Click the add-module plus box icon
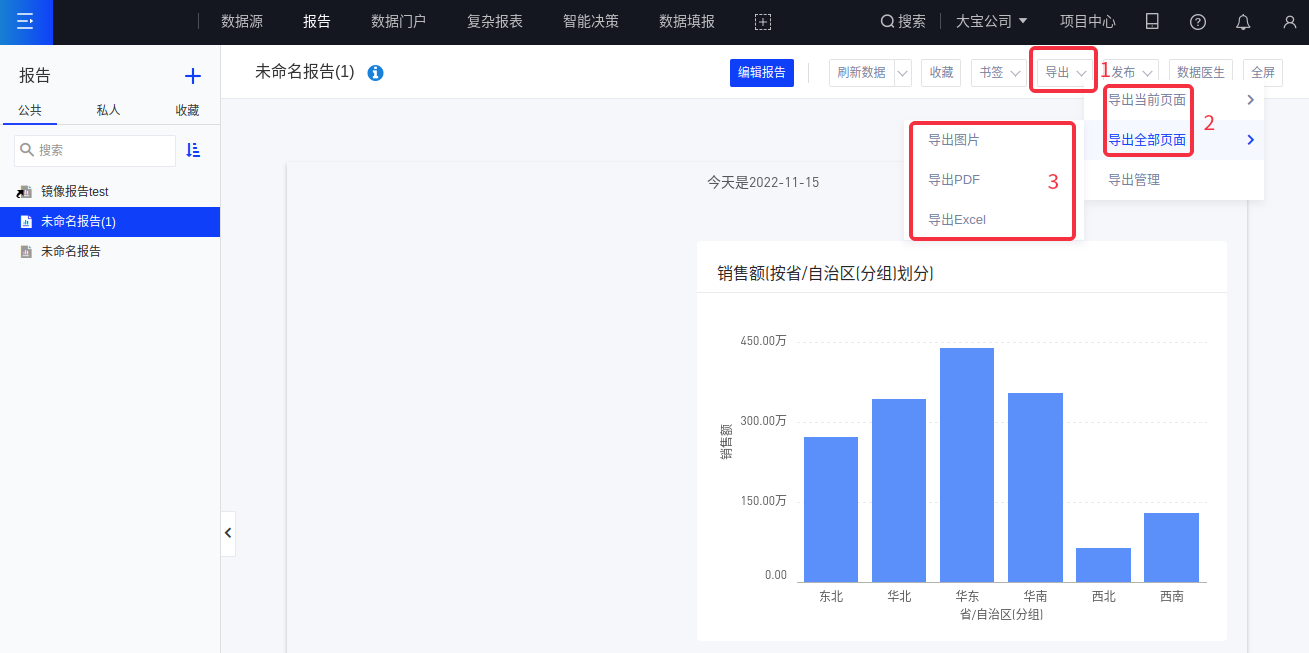This screenshot has width=1309, height=653. tap(763, 22)
